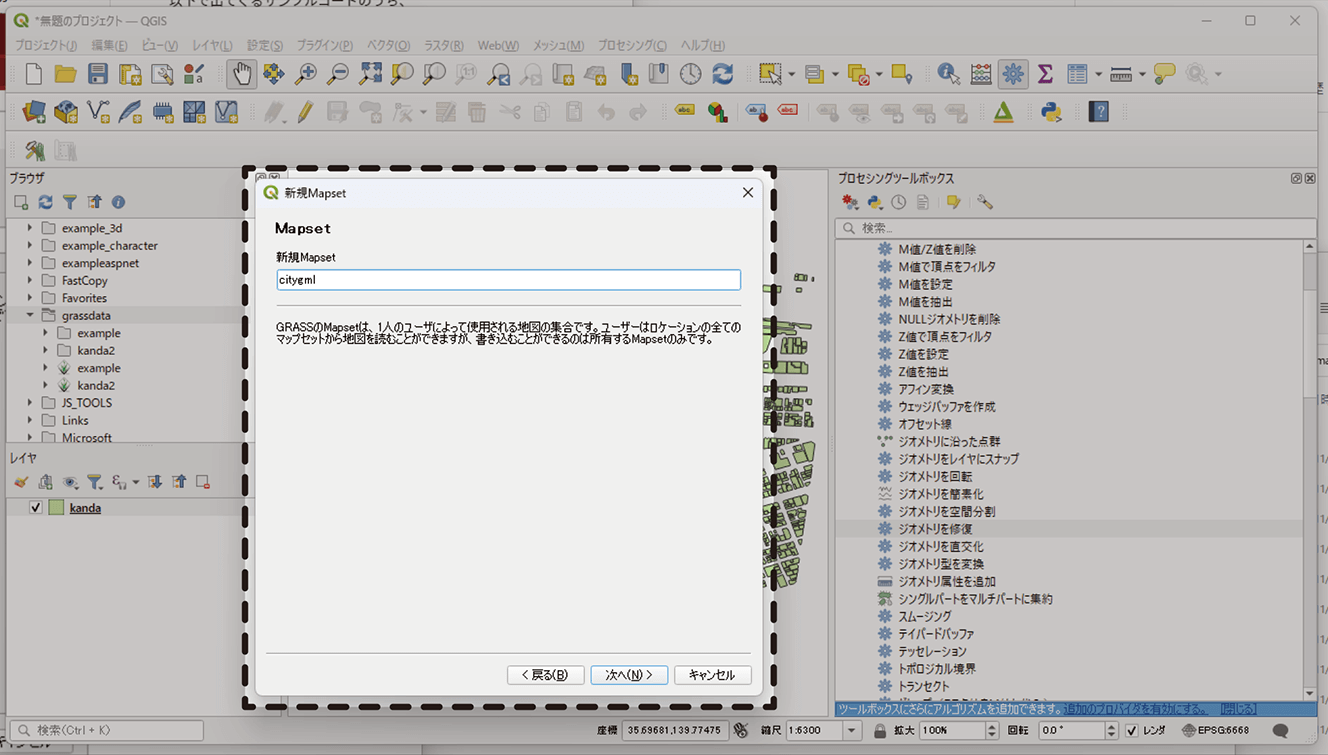Open the Python Console icon
The height and width of the screenshot is (755, 1328).
1051,112
